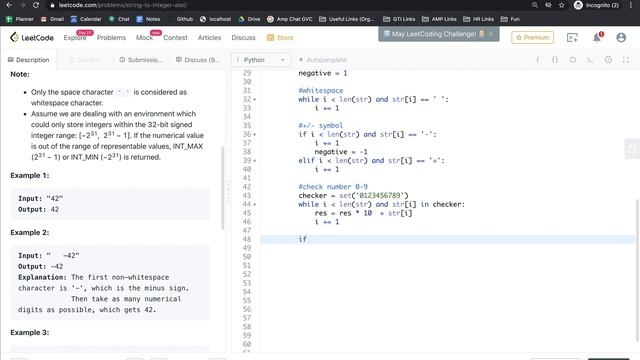Click the code braces format icon

coord(555,60)
